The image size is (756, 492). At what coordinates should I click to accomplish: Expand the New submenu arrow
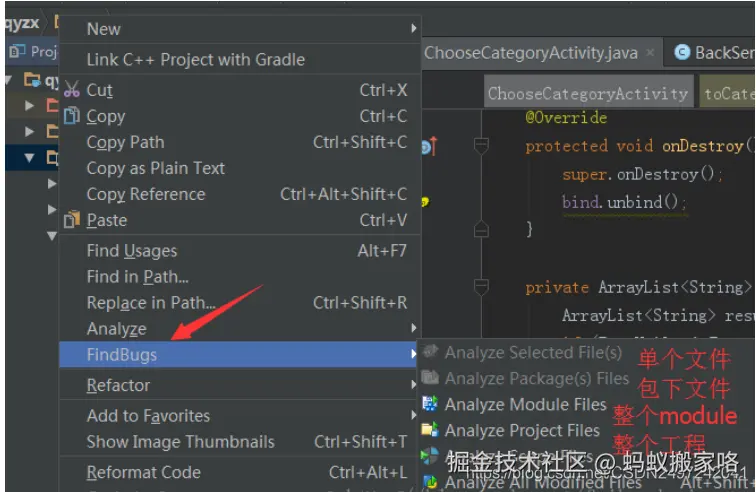pyautogui.click(x=413, y=29)
